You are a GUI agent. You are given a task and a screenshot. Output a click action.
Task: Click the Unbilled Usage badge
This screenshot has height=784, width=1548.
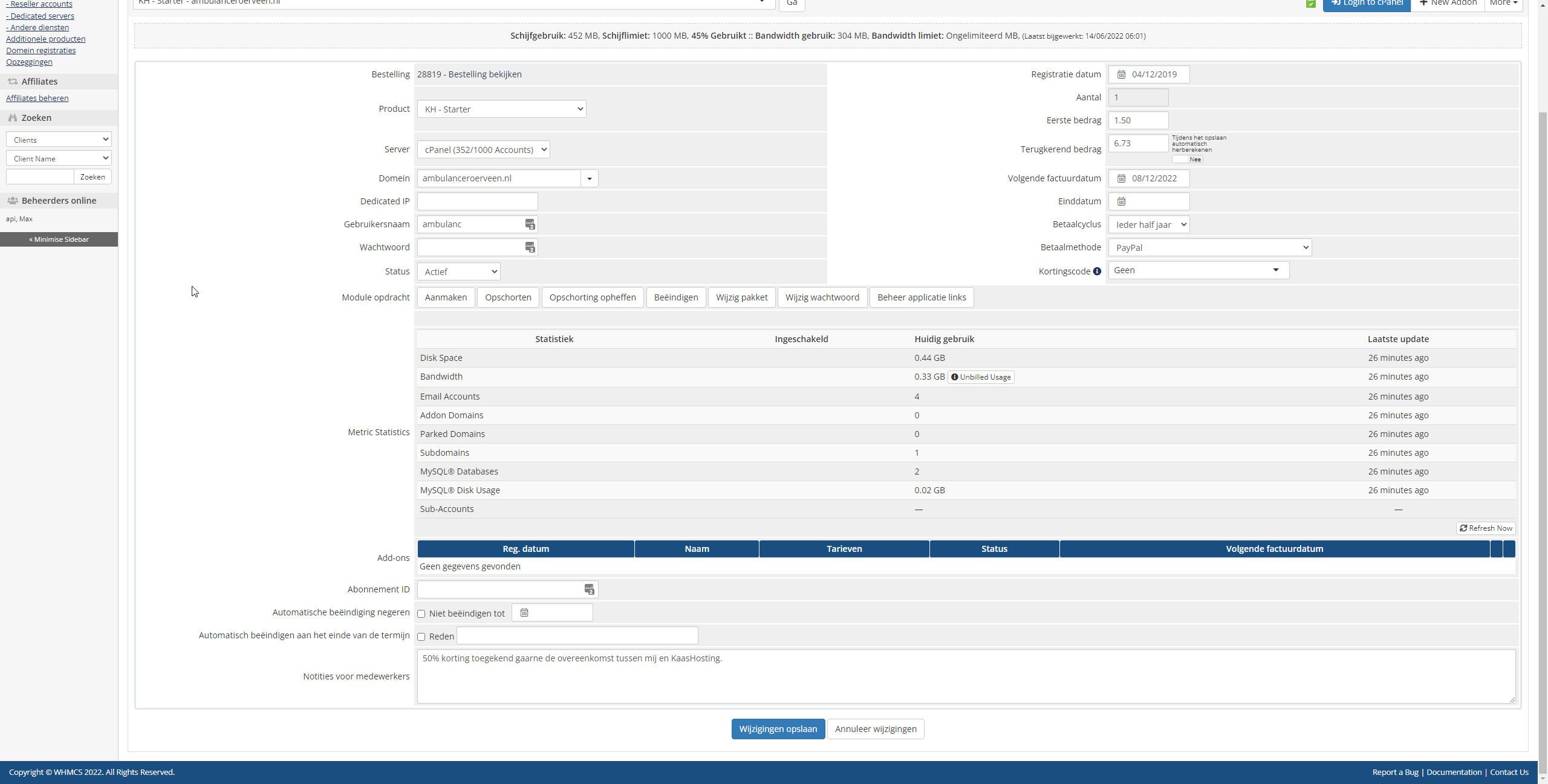(981, 377)
